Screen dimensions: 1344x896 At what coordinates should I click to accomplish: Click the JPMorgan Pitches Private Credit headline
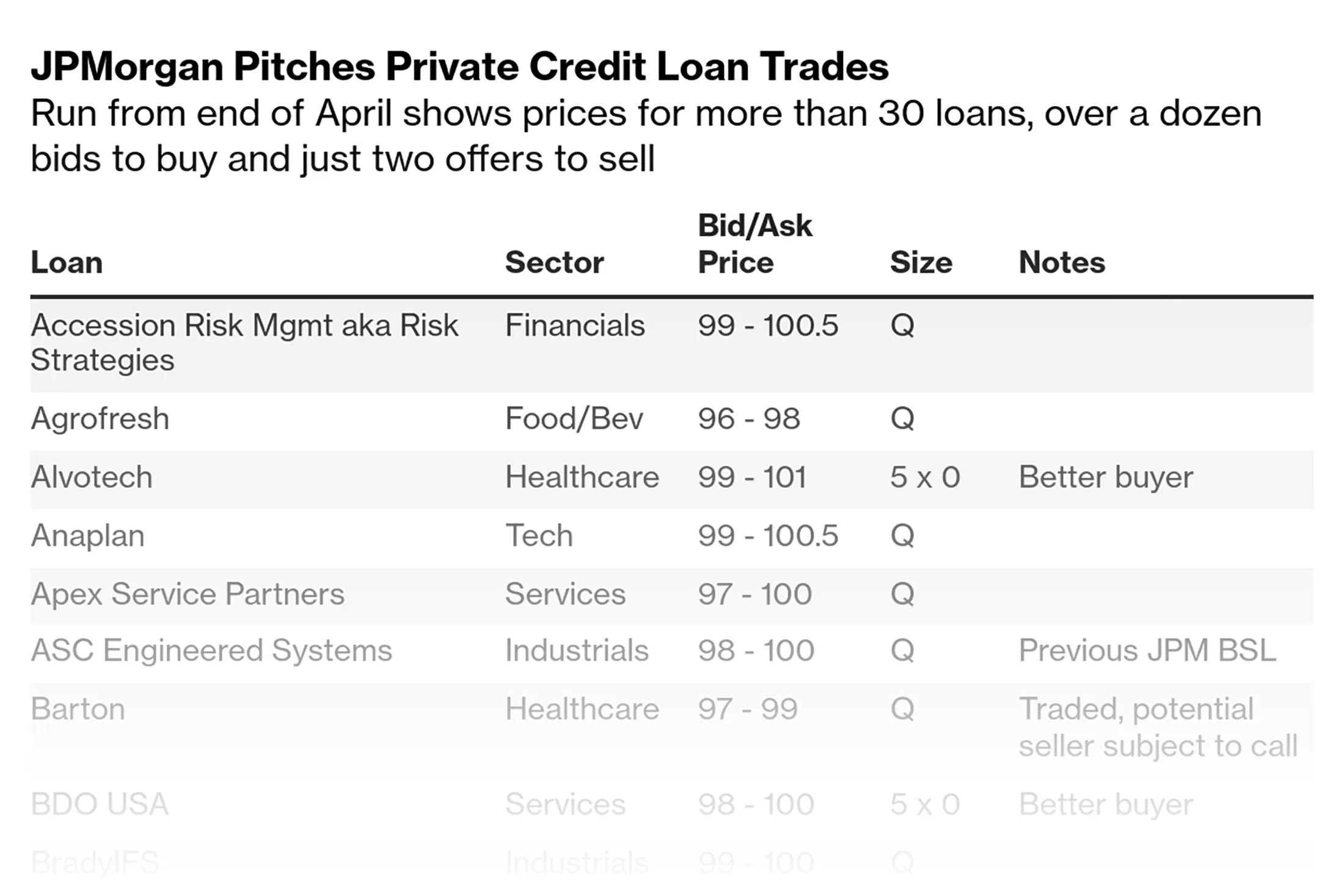pos(459,66)
